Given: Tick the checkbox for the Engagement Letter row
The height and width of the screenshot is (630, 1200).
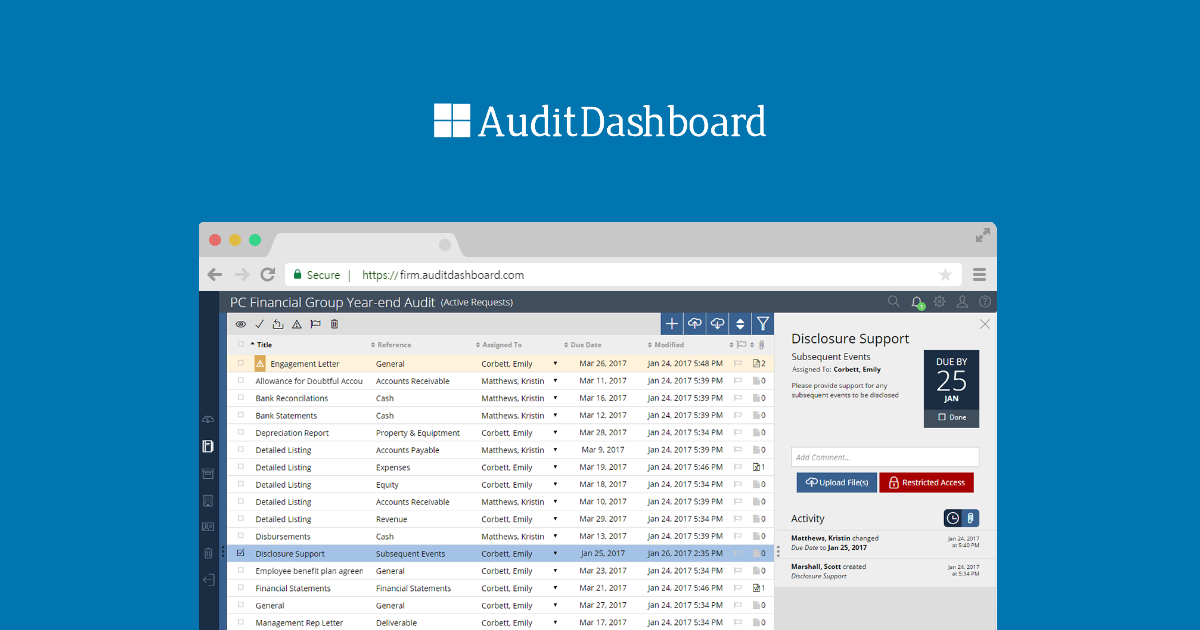Looking at the screenshot, I should tap(241, 364).
